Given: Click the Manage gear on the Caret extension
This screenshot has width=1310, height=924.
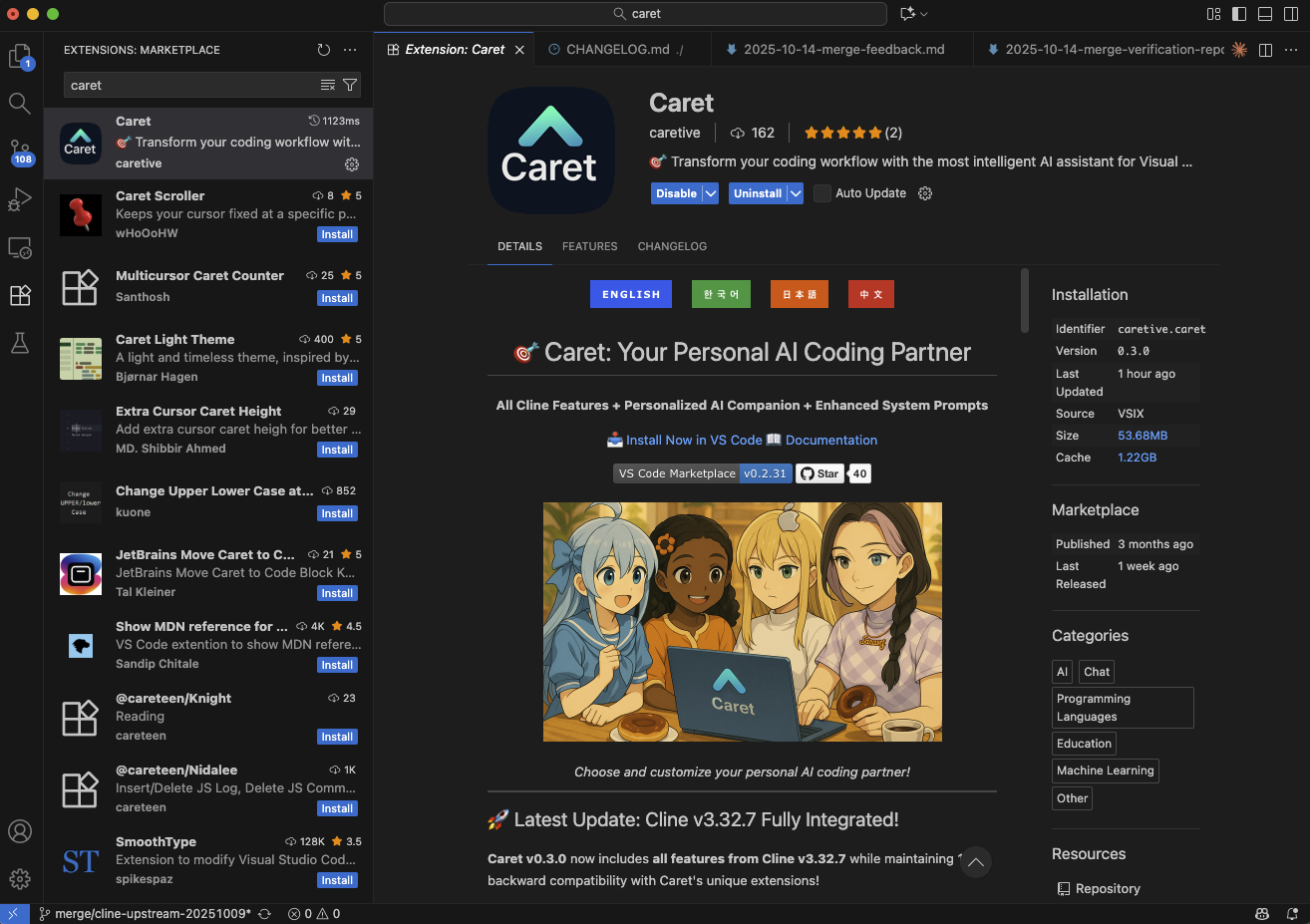Looking at the screenshot, I should point(352,164).
